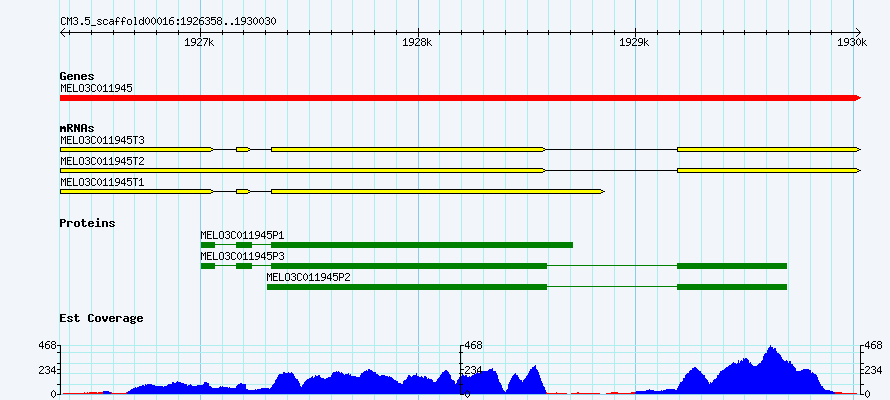Screen dimensions: 890x400
Task: Click the 1929k ruler mark
Action: tap(635, 43)
